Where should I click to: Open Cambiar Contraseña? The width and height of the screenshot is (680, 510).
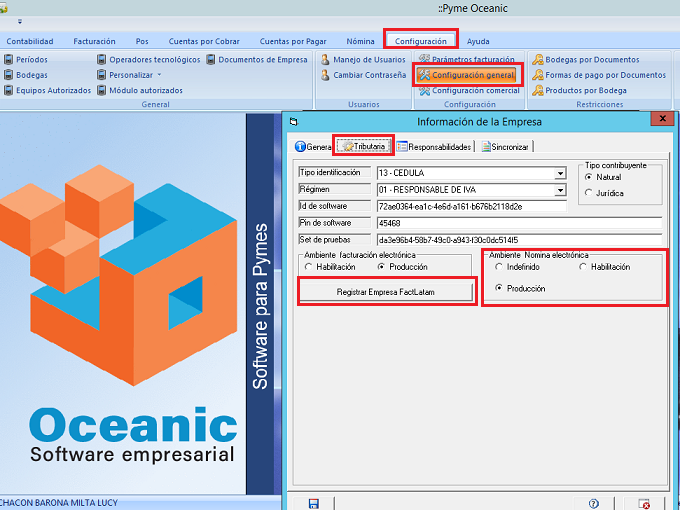(363, 75)
